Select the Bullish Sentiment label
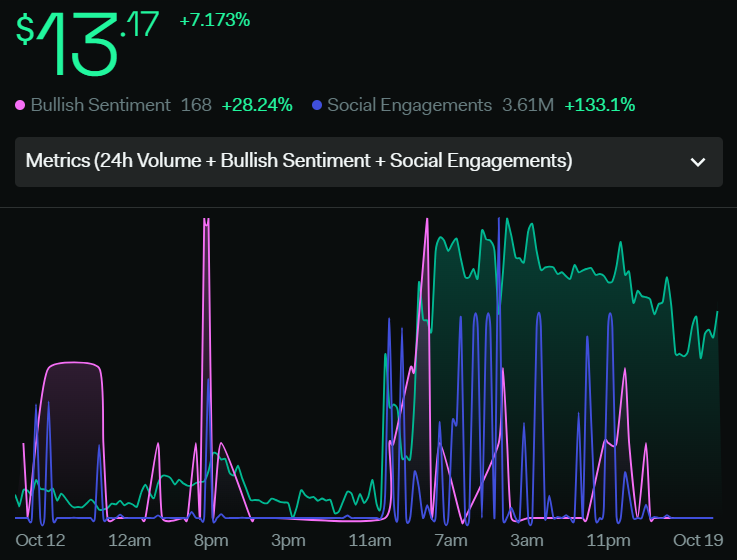This screenshot has width=737, height=560. [100, 105]
